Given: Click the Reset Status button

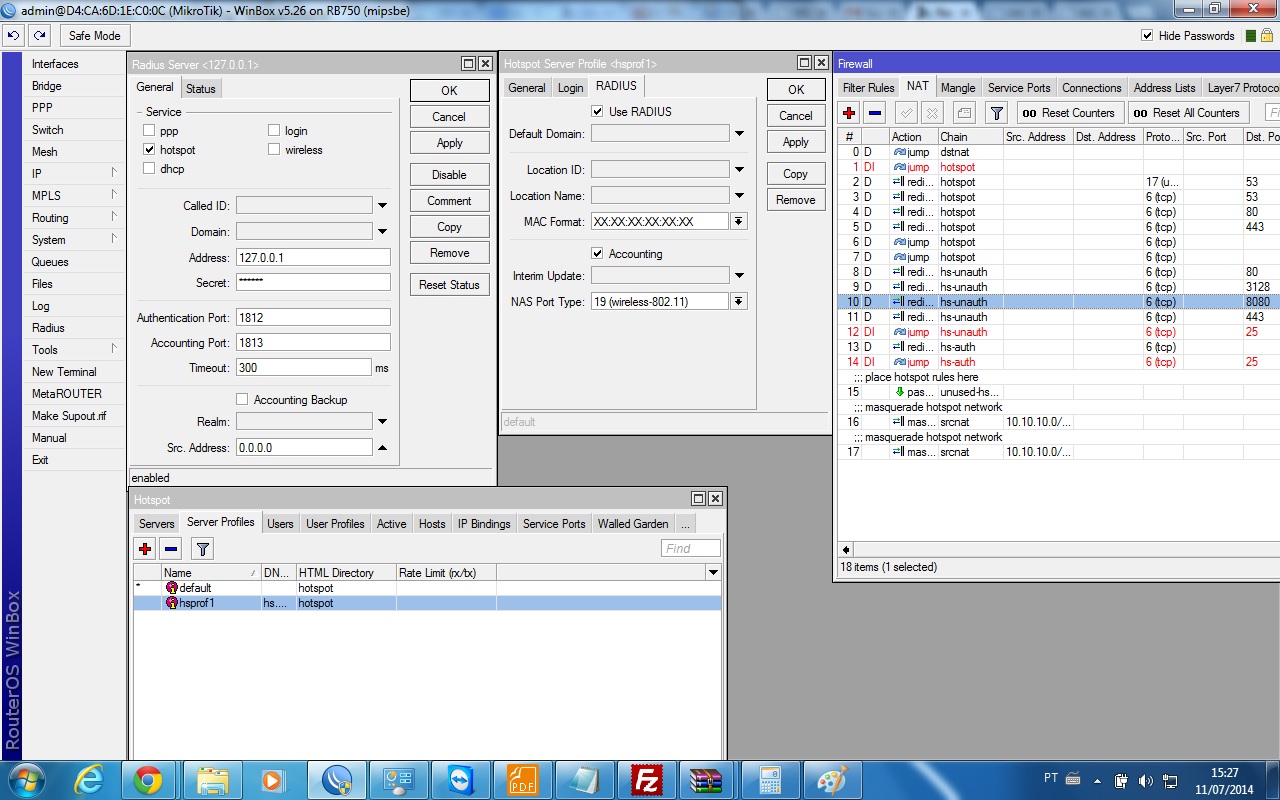Looking at the screenshot, I should [x=449, y=285].
